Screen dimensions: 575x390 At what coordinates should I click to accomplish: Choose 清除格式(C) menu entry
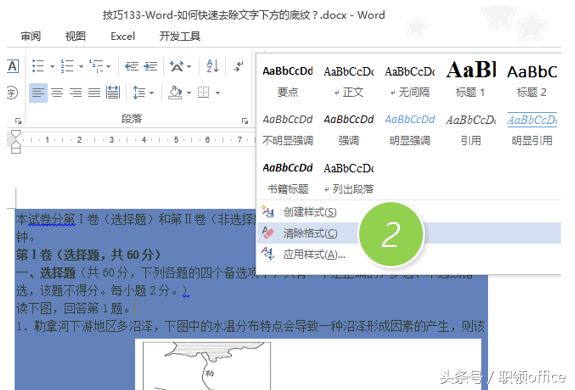[409, 233]
